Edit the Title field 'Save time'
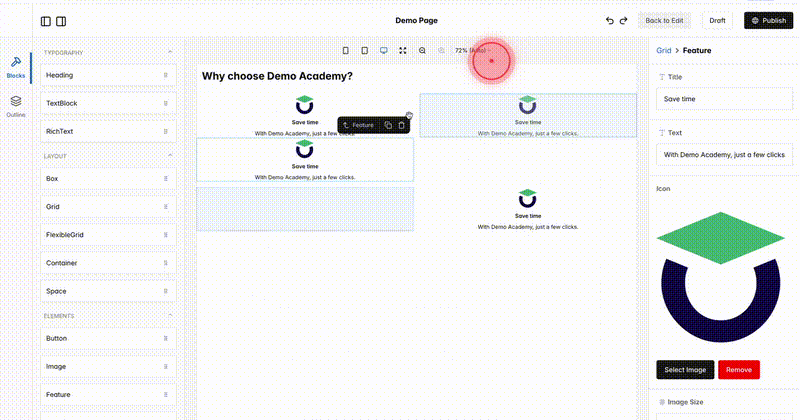 tap(724, 99)
